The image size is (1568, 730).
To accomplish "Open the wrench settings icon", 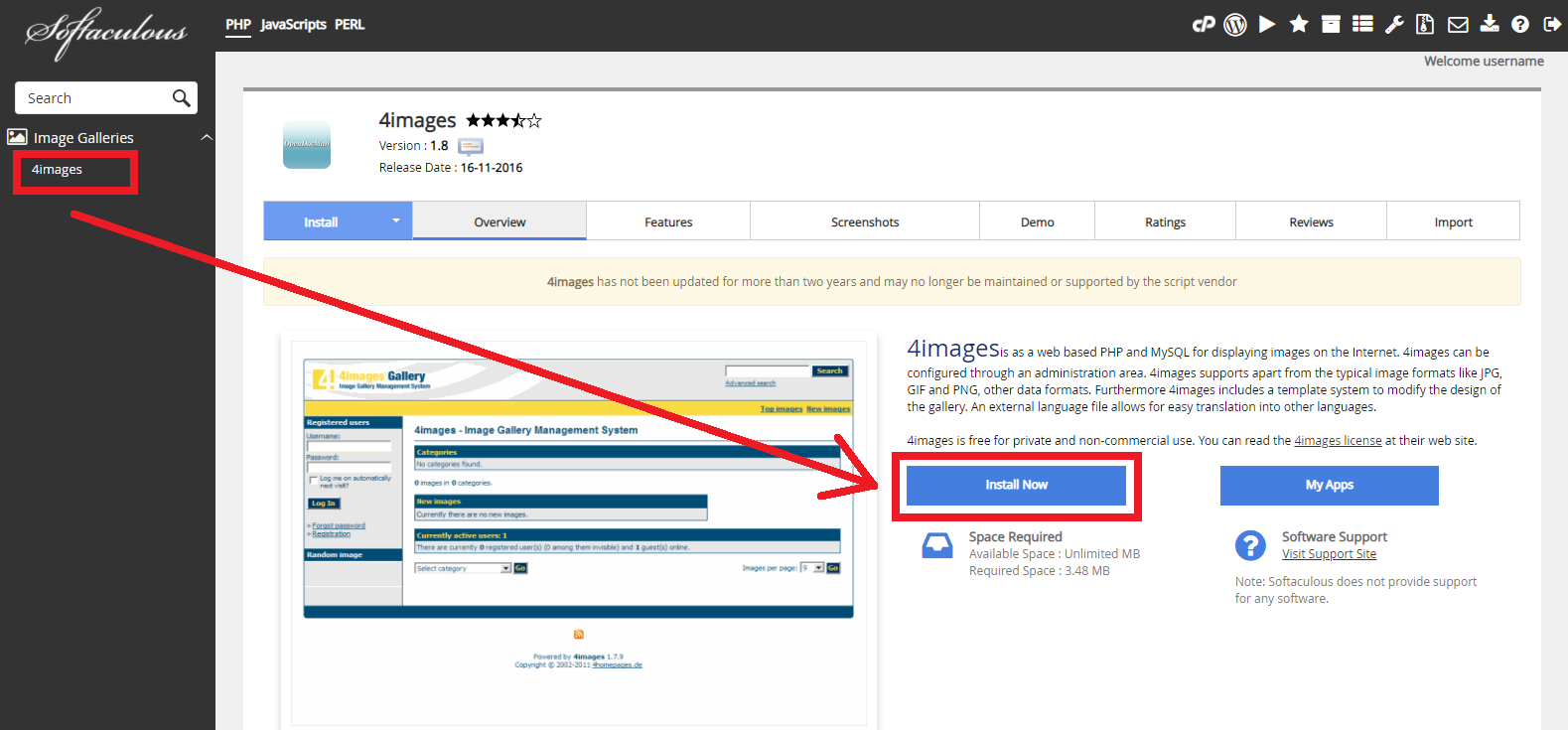I will pyautogui.click(x=1394, y=25).
